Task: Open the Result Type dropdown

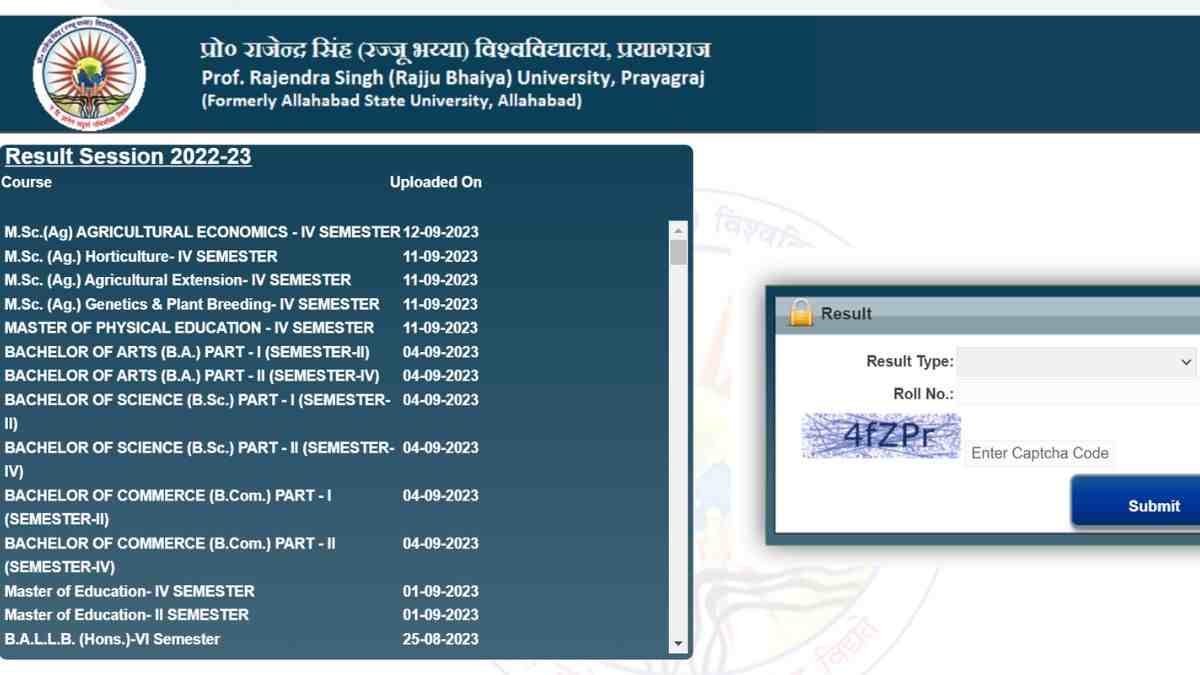Action: pos(1077,362)
